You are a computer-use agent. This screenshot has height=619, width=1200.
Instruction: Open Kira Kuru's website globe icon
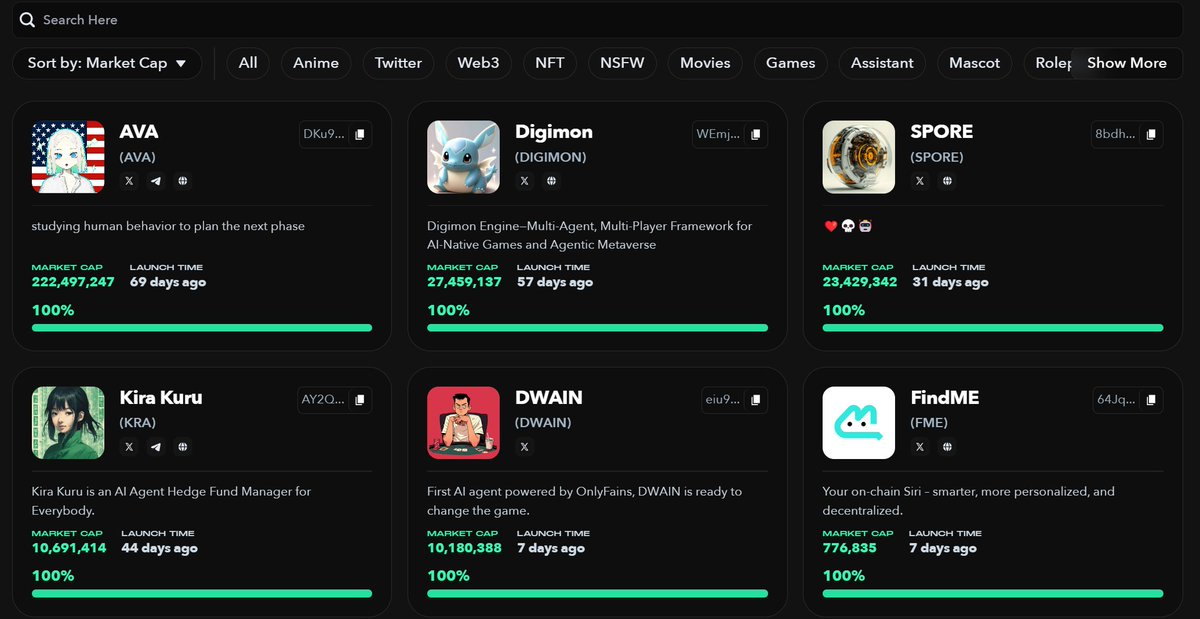tap(182, 447)
